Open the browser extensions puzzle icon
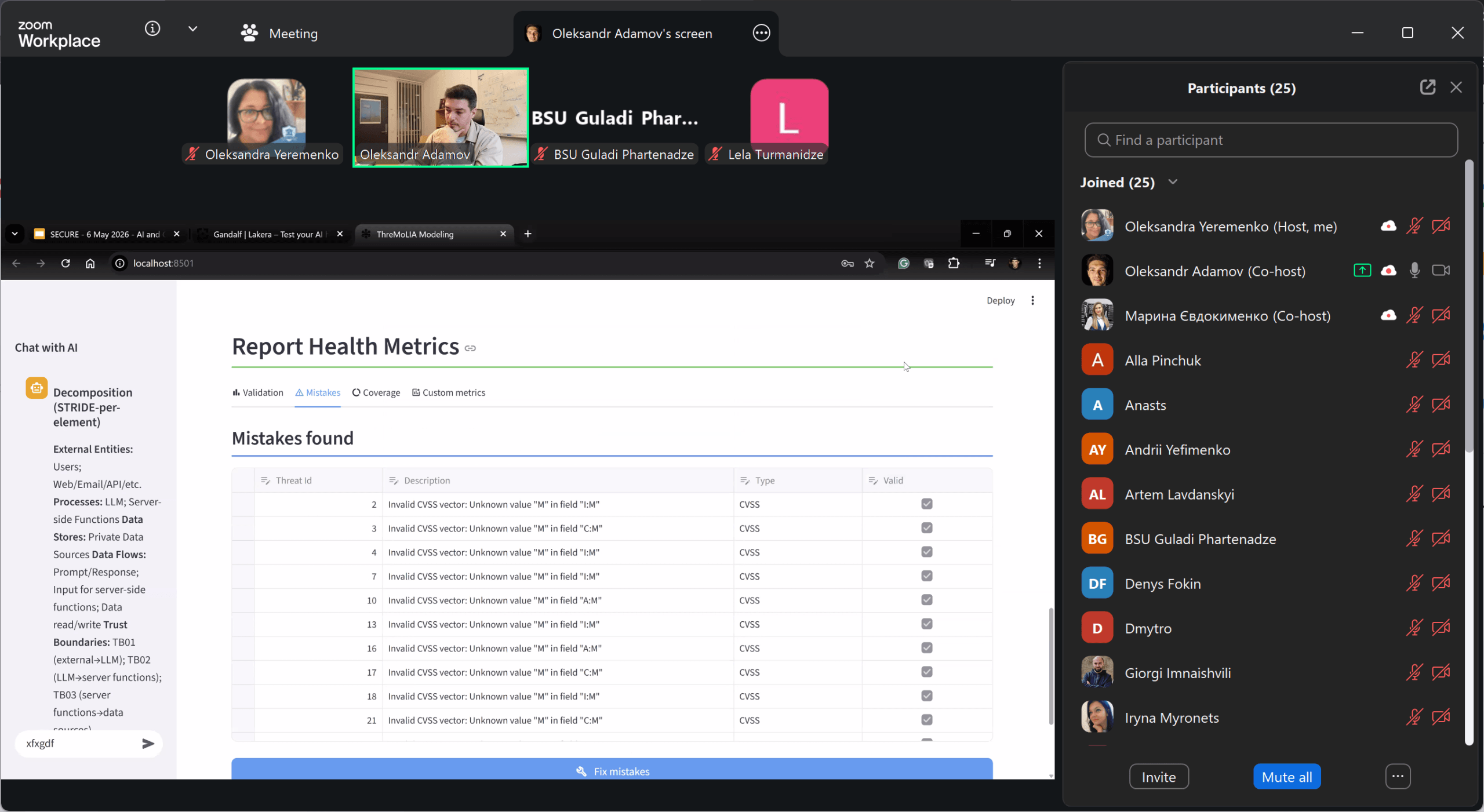 click(954, 264)
